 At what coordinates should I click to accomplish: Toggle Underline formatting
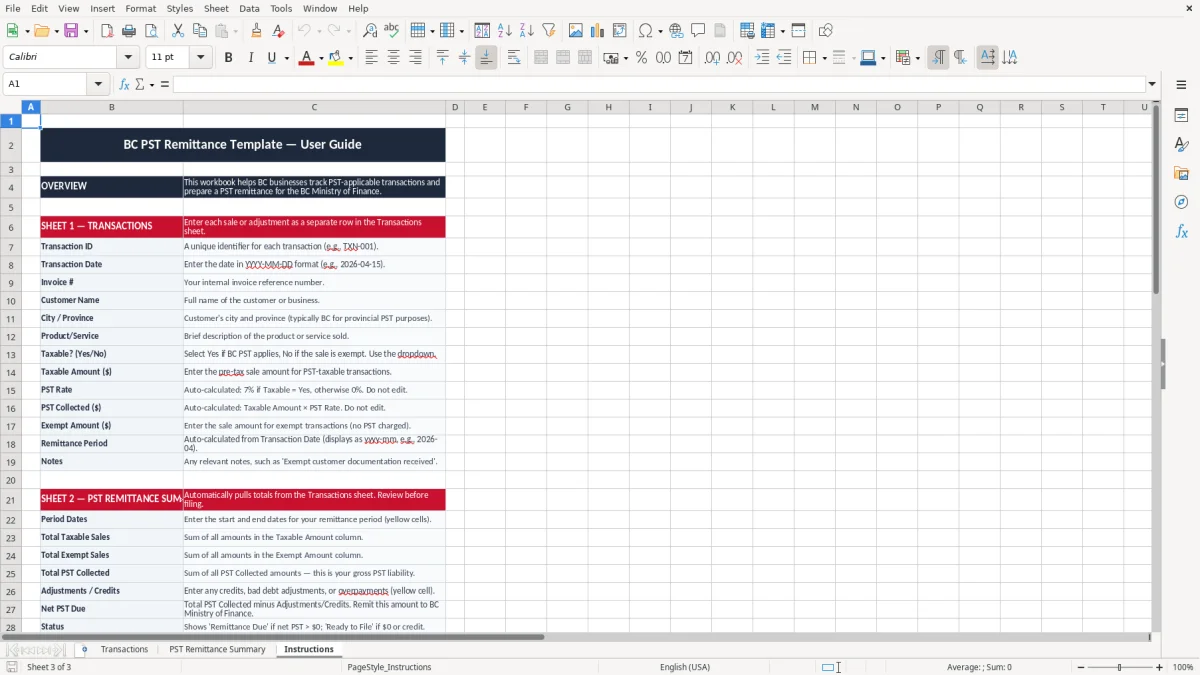click(272, 58)
